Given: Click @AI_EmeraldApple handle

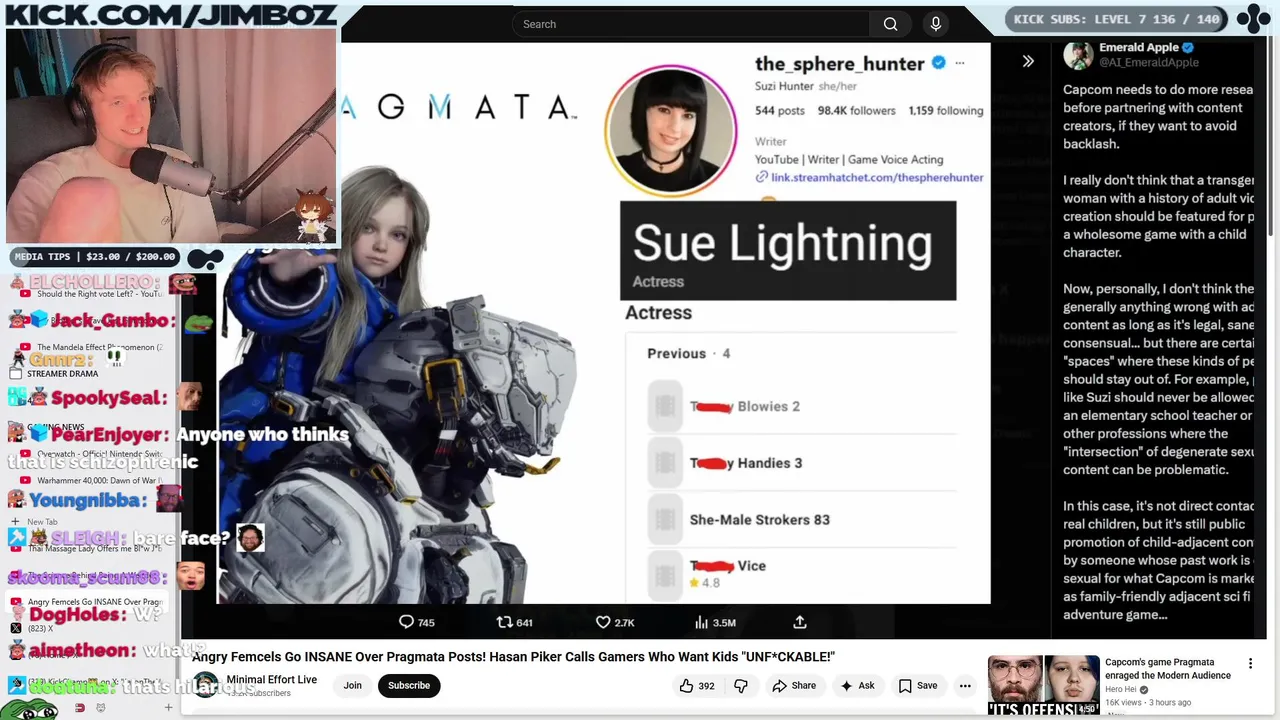Looking at the screenshot, I should point(1149,62).
